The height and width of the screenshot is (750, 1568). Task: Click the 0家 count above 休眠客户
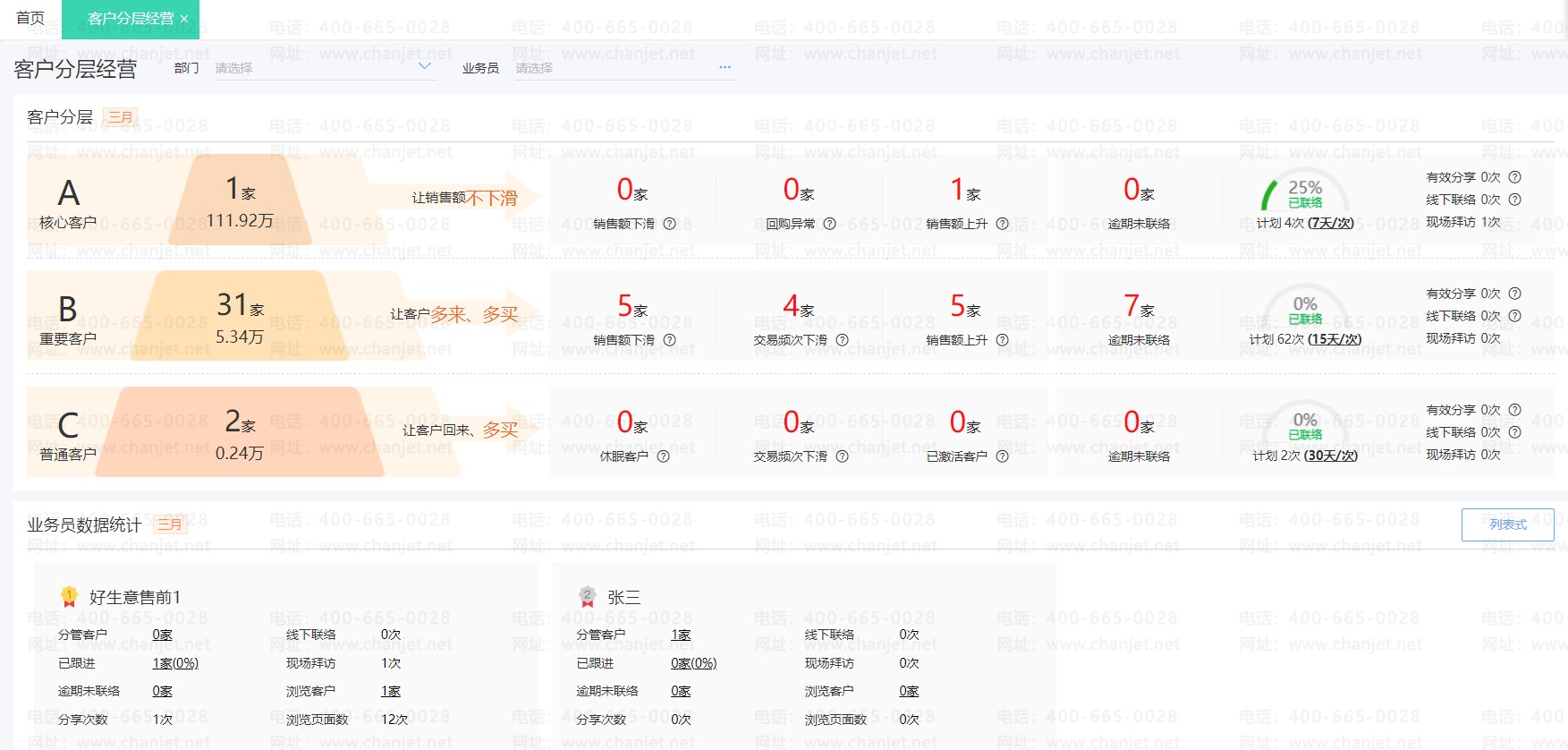[x=632, y=422]
